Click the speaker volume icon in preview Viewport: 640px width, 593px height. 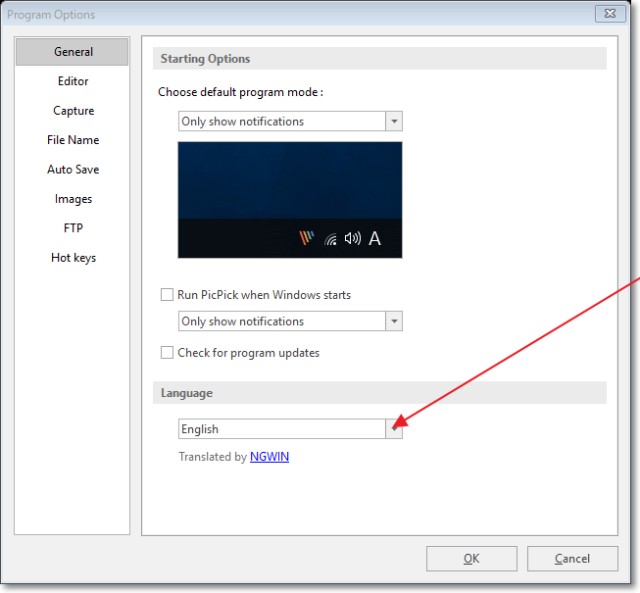(352, 238)
